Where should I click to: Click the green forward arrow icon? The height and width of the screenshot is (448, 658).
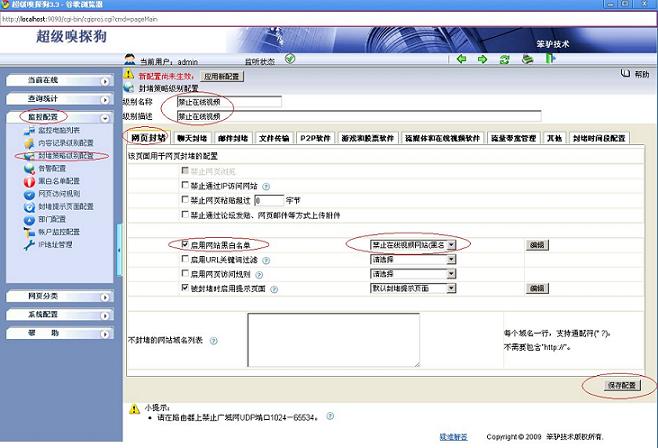pos(483,59)
